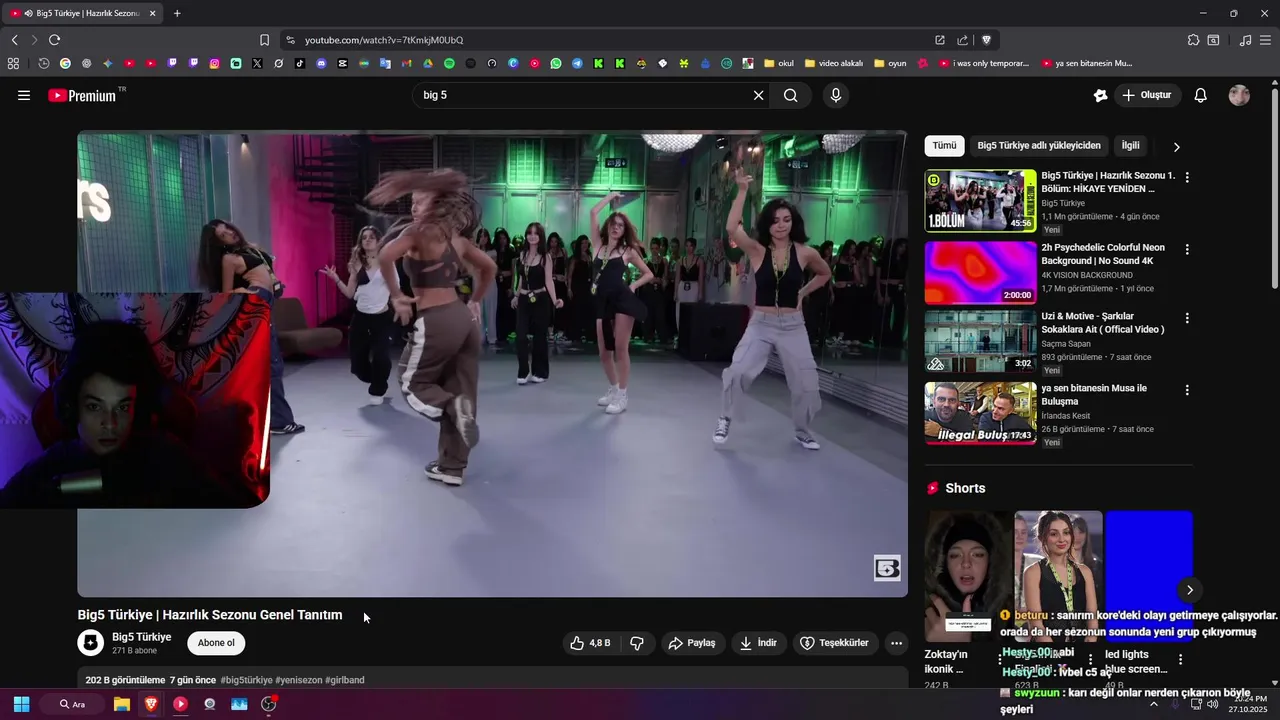The height and width of the screenshot is (720, 1280).
Task: Reload the page in browser toolbar
Action: tap(54, 40)
